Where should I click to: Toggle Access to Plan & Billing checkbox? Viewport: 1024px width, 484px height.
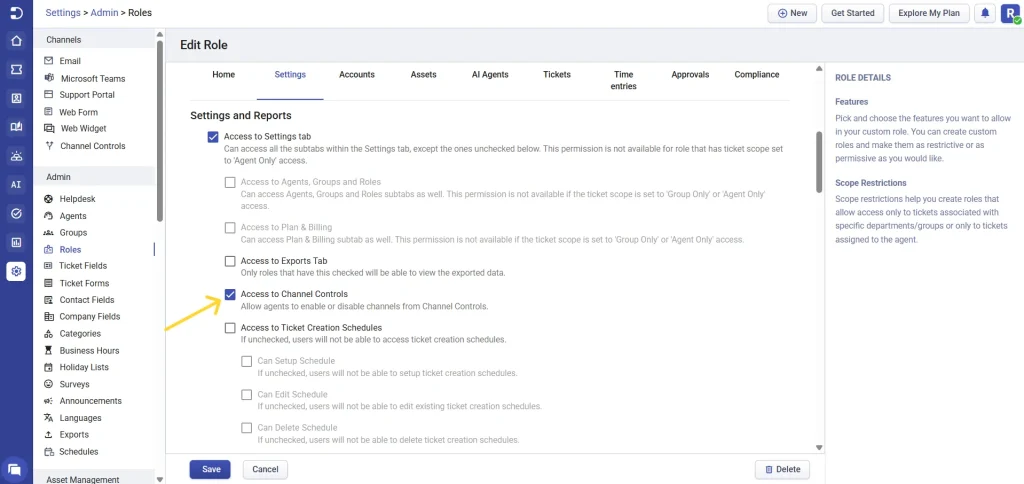pos(230,228)
